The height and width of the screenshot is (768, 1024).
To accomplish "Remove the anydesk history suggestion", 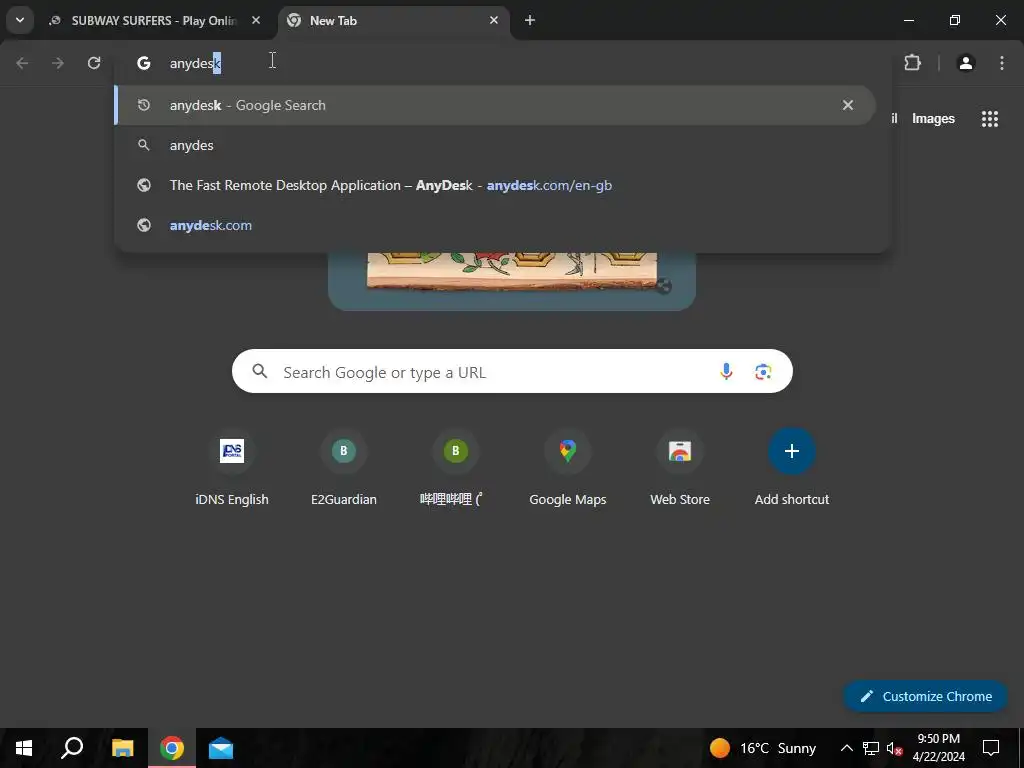I will click(848, 105).
